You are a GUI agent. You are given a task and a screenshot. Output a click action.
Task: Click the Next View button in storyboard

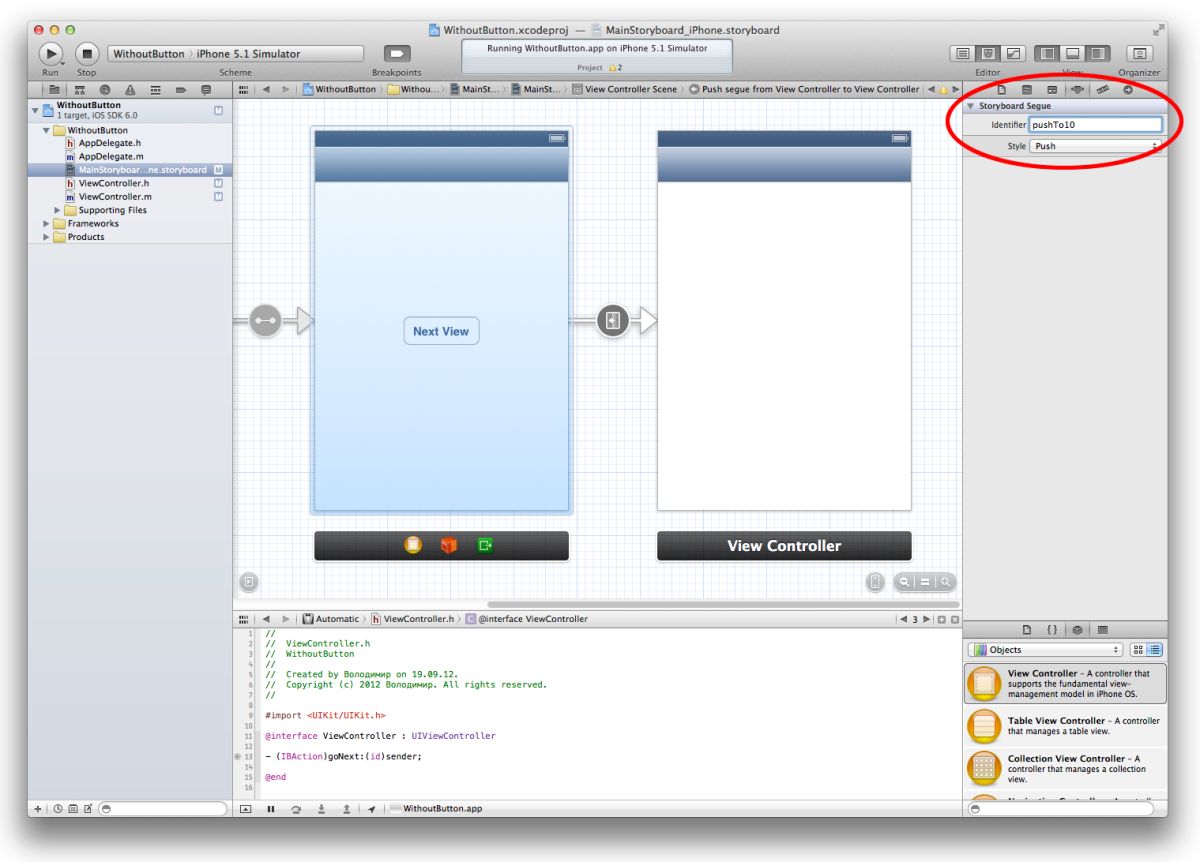(x=441, y=331)
